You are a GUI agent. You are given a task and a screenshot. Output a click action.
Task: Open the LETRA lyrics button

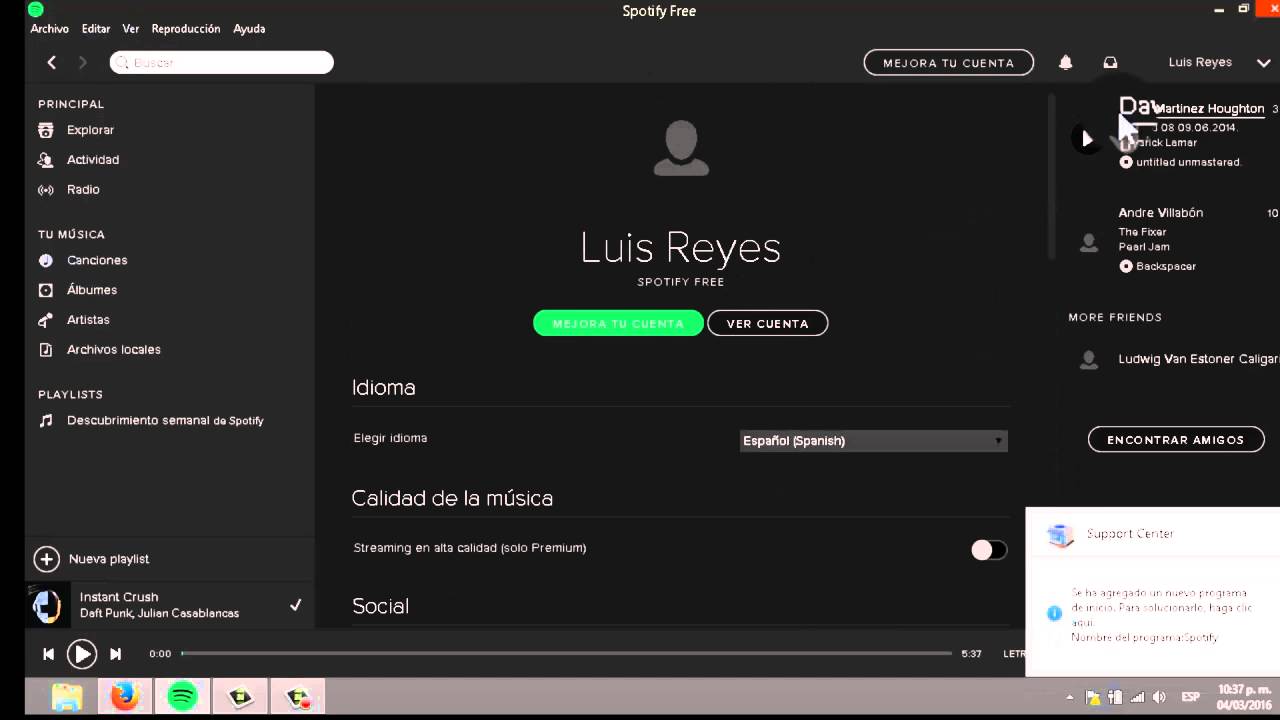click(x=1014, y=654)
